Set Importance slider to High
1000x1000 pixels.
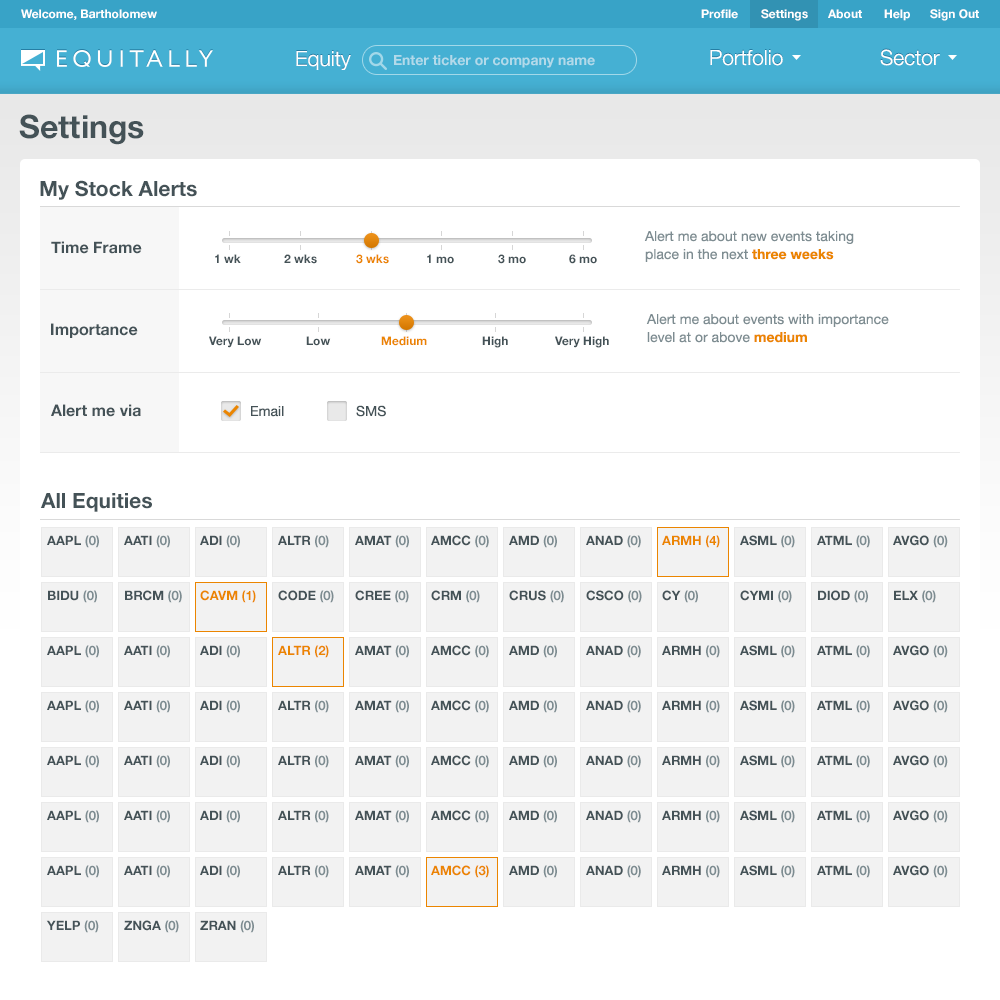pos(495,323)
